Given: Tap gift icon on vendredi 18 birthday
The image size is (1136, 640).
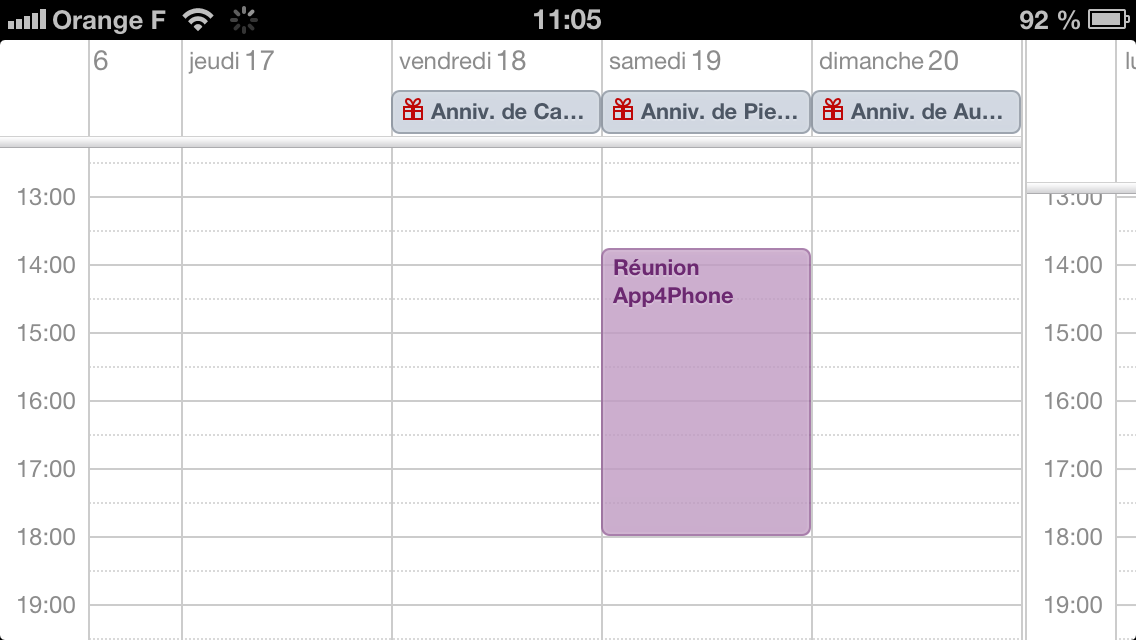Looking at the screenshot, I should [x=413, y=111].
